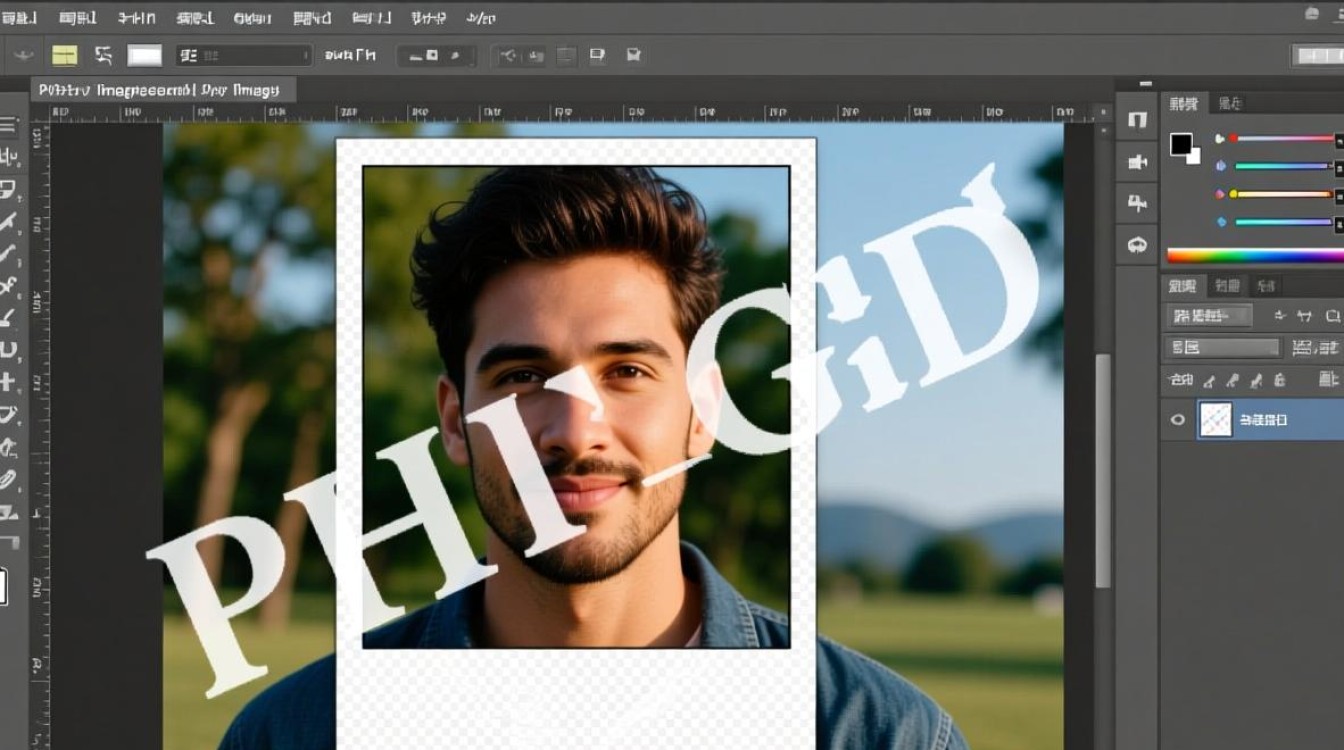This screenshot has height=750, width=1344.
Task: Click the hamburger lines icon atop the toolbar
Action: tap(8, 125)
